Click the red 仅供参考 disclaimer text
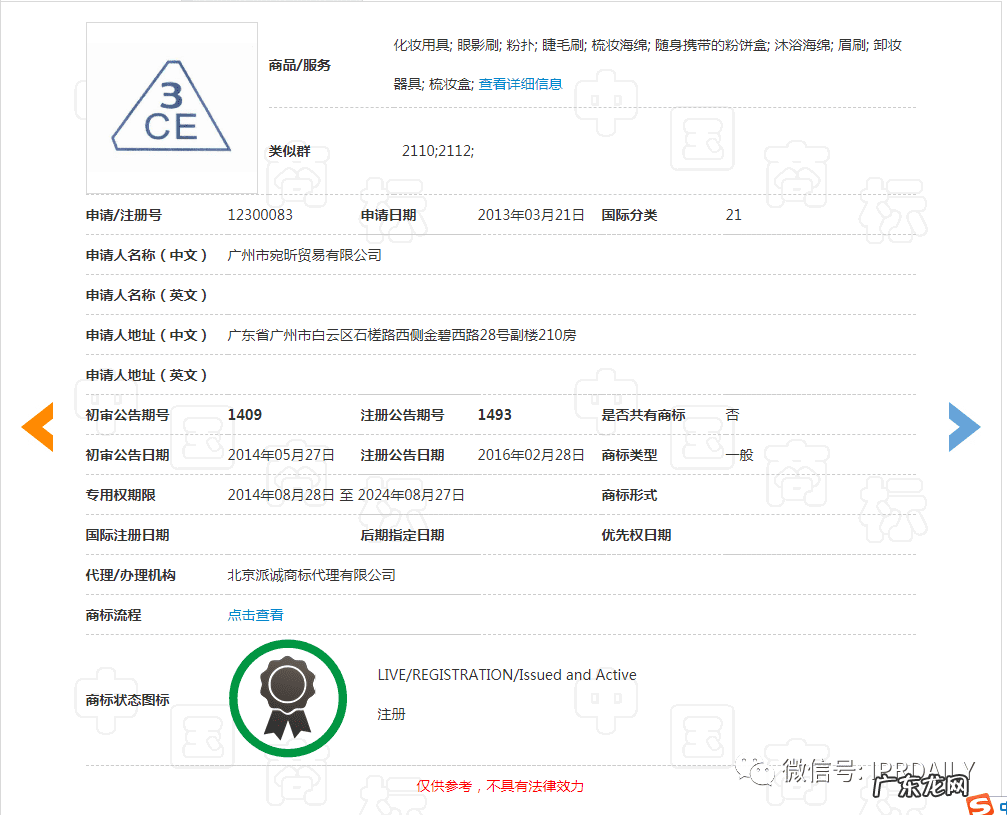1007x815 pixels. (x=500, y=785)
